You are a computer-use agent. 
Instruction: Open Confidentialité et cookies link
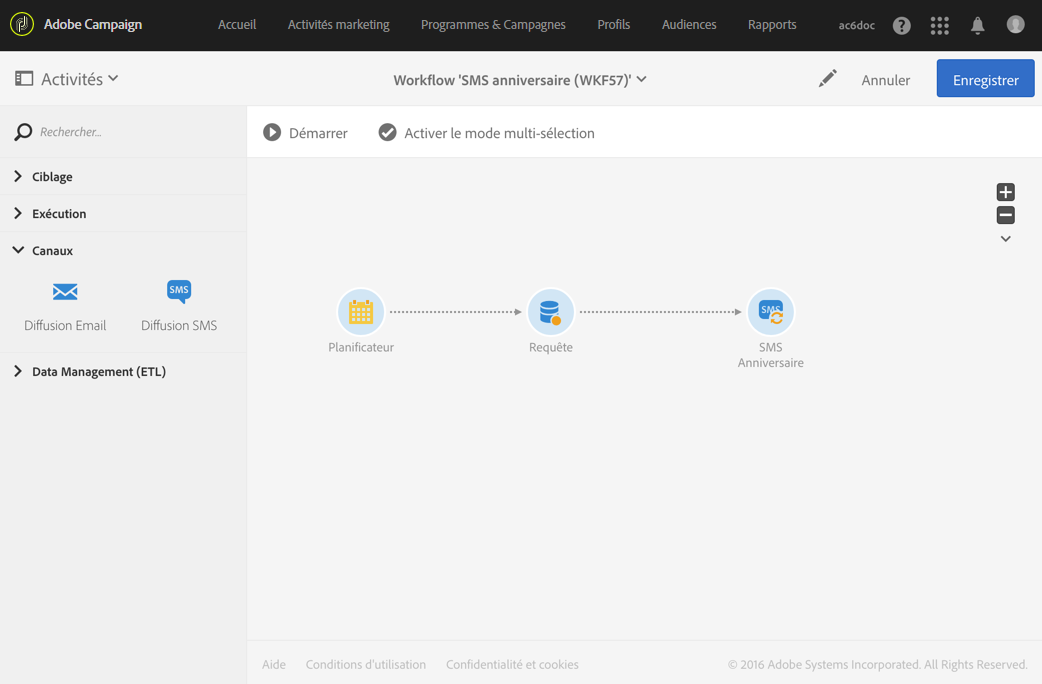click(x=512, y=664)
